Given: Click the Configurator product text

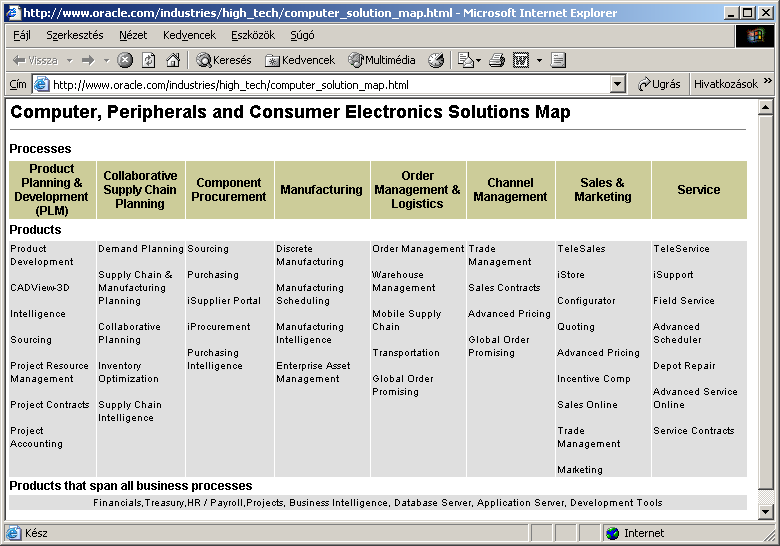Looking at the screenshot, I should pyautogui.click(x=586, y=300).
